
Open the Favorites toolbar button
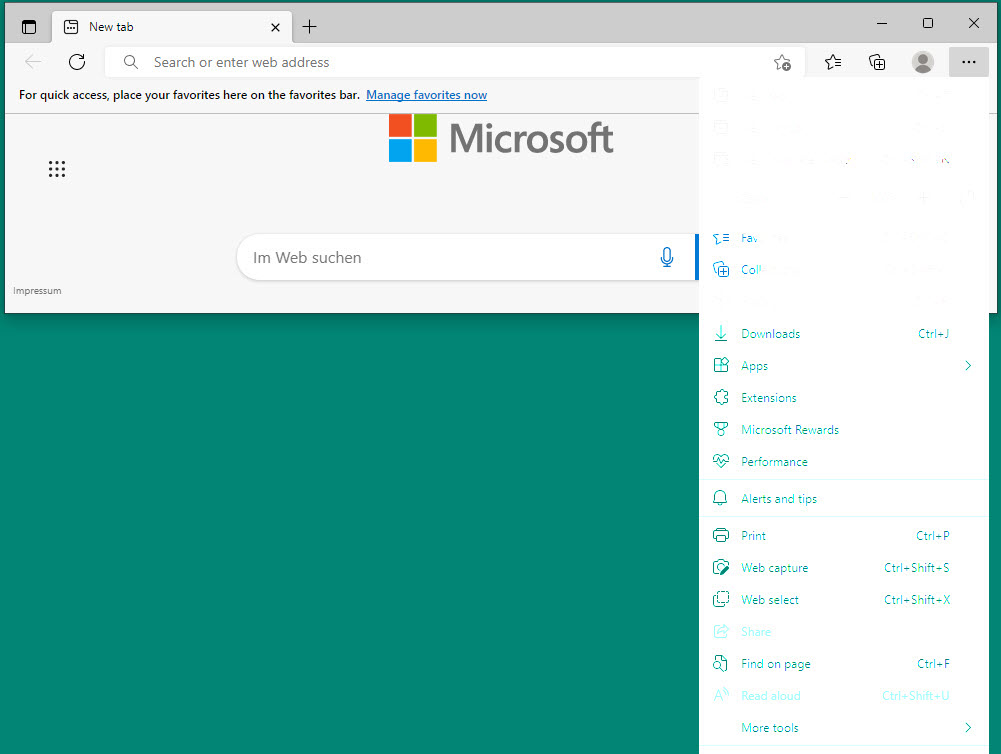point(832,62)
